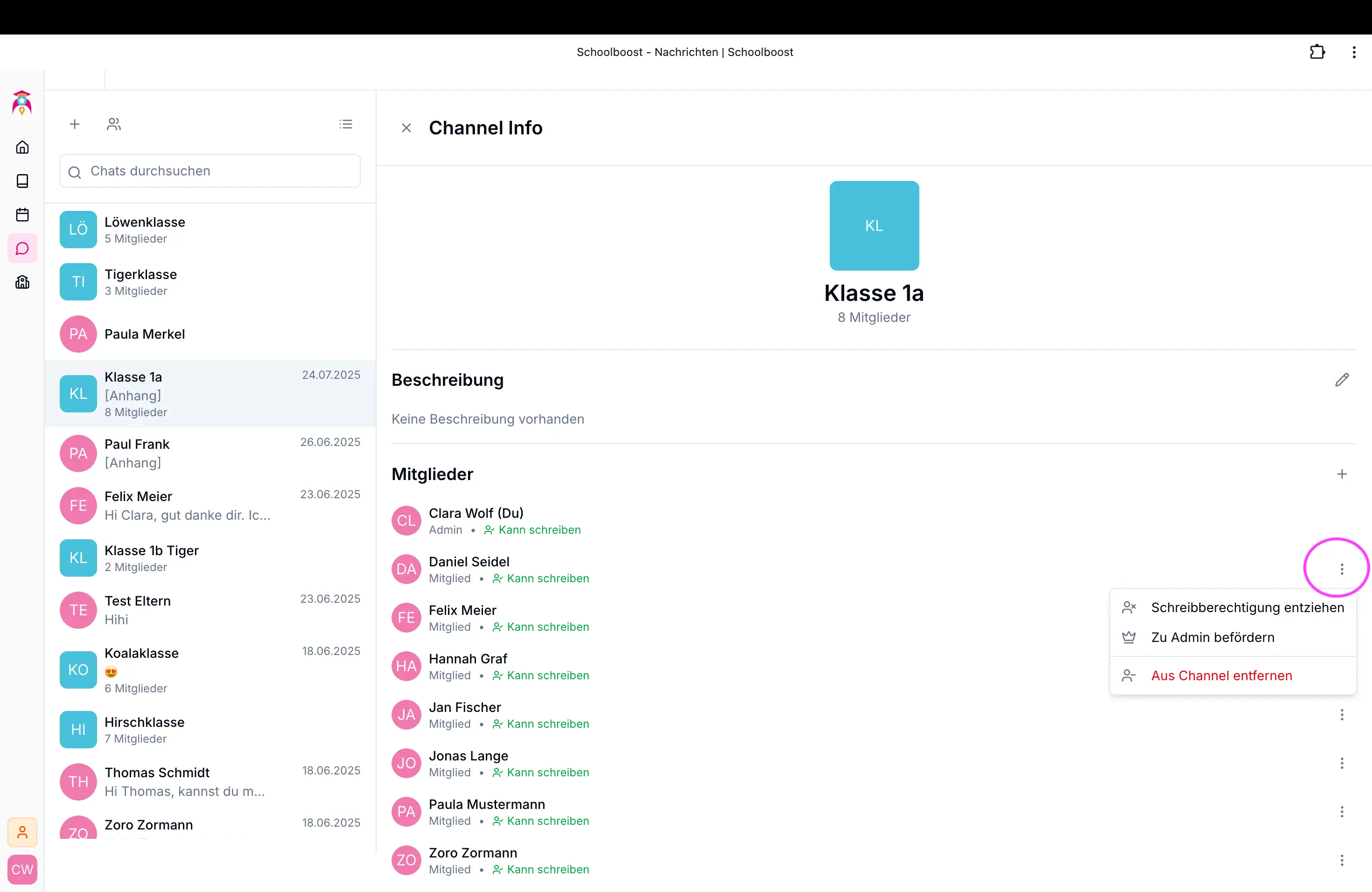Viewport: 1372px width, 892px height.
Task: Open three-dot menu for Zoro Zormann member
Action: (1342, 860)
